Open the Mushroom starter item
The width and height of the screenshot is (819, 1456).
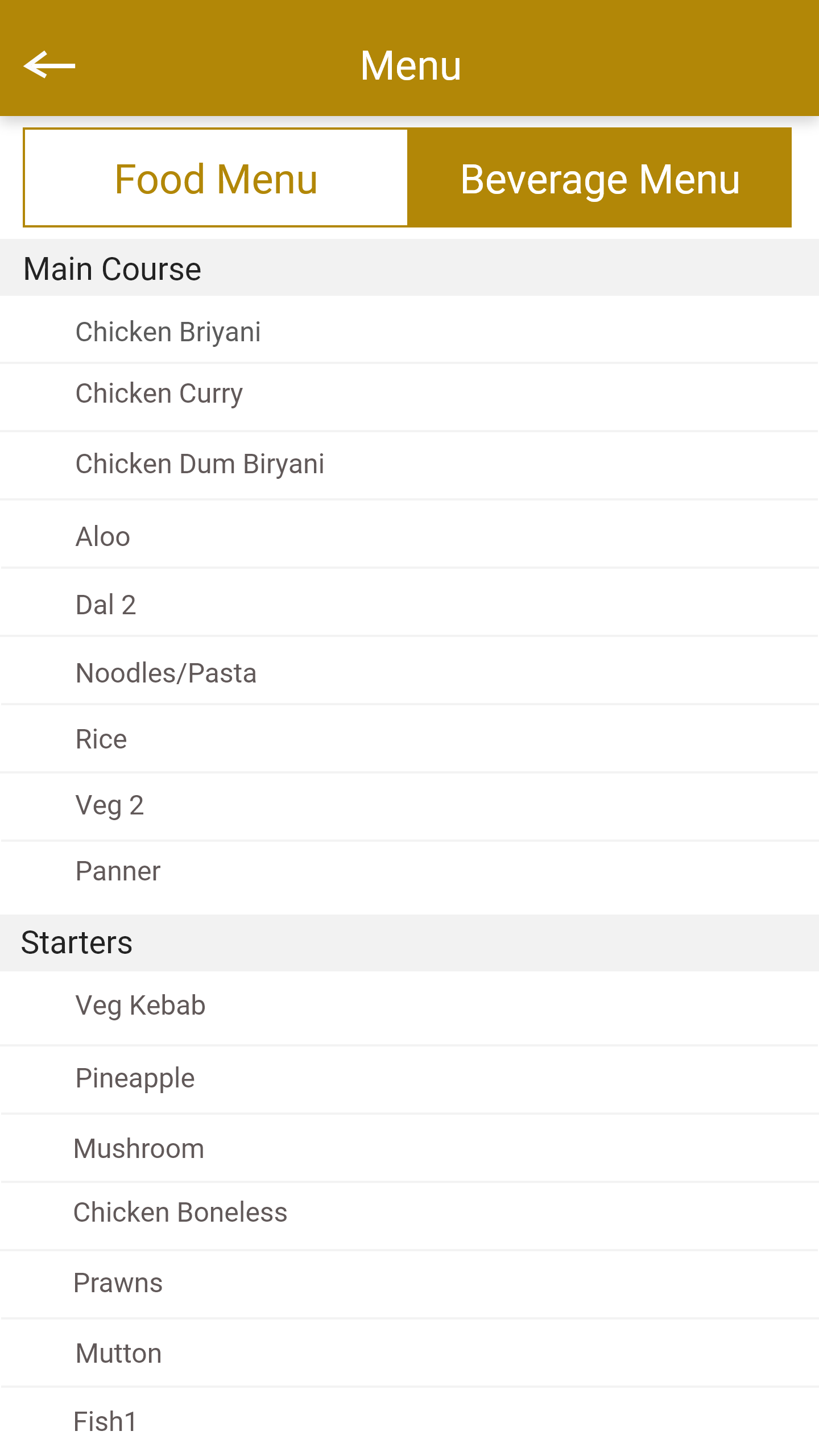pos(139,1149)
